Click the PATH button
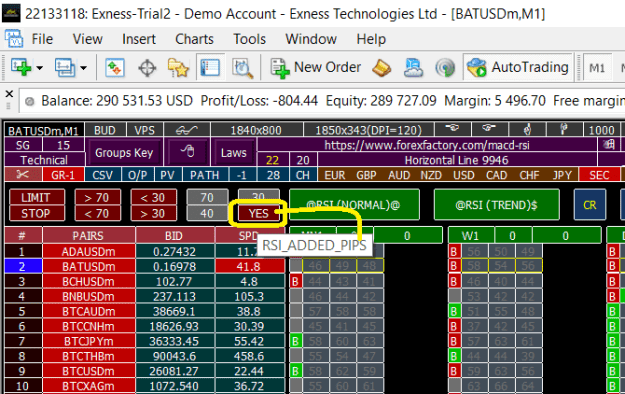The width and height of the screenshot is (625, 394). tap(204, 175)
